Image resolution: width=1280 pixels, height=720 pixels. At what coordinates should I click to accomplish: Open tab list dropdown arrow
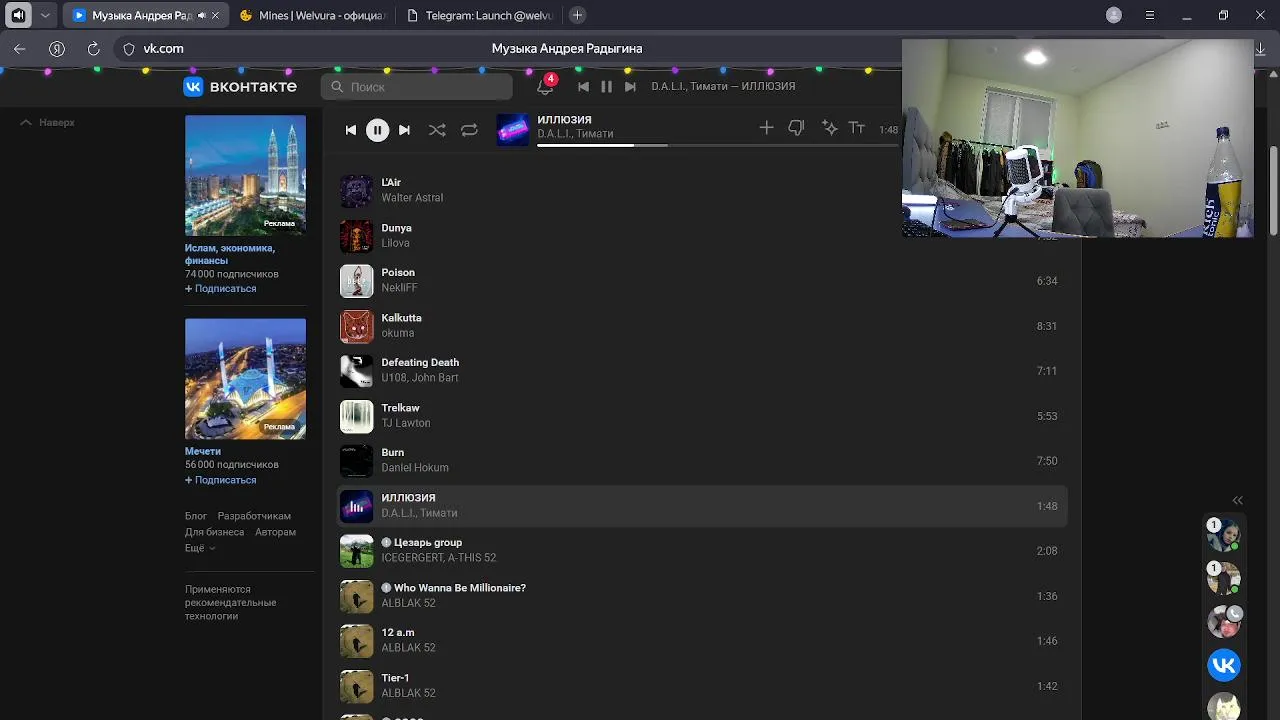pyautogui.click(x=45, y=15)
